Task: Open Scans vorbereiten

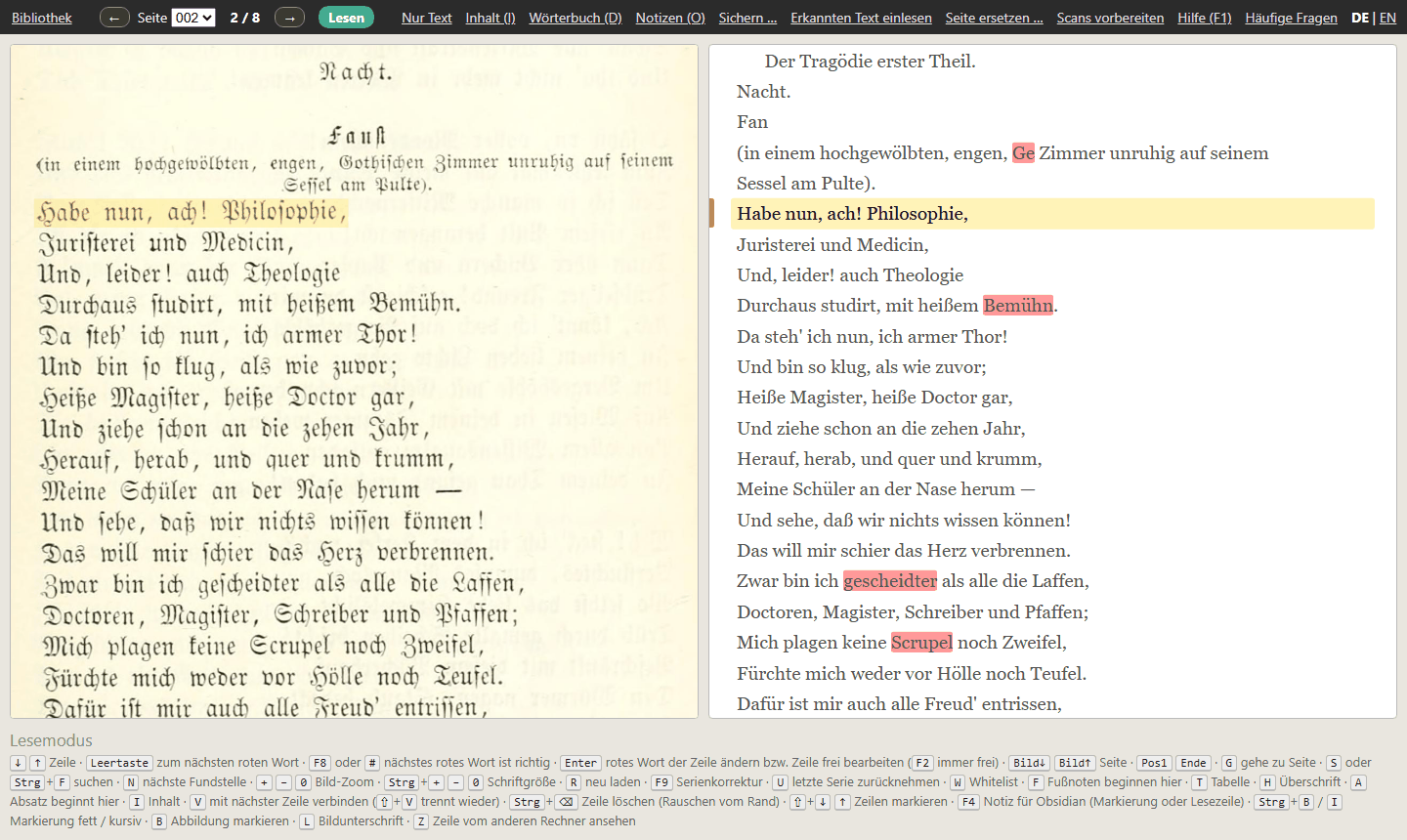Action: [1110, 18]
